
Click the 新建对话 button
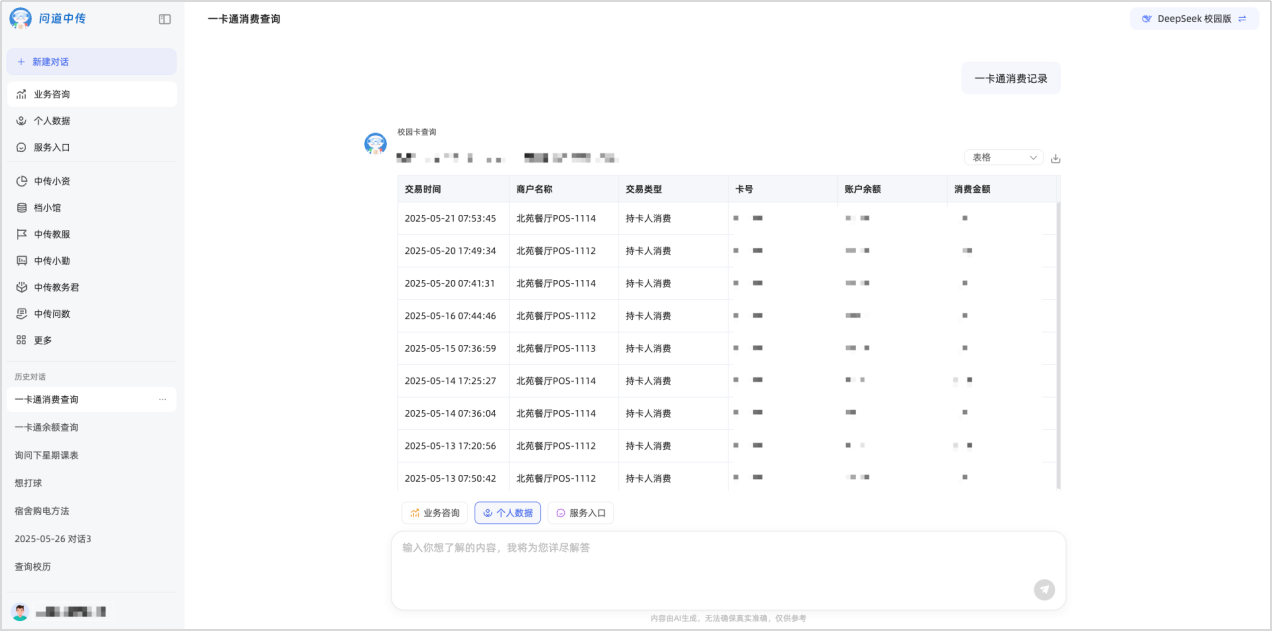(91, 62)
